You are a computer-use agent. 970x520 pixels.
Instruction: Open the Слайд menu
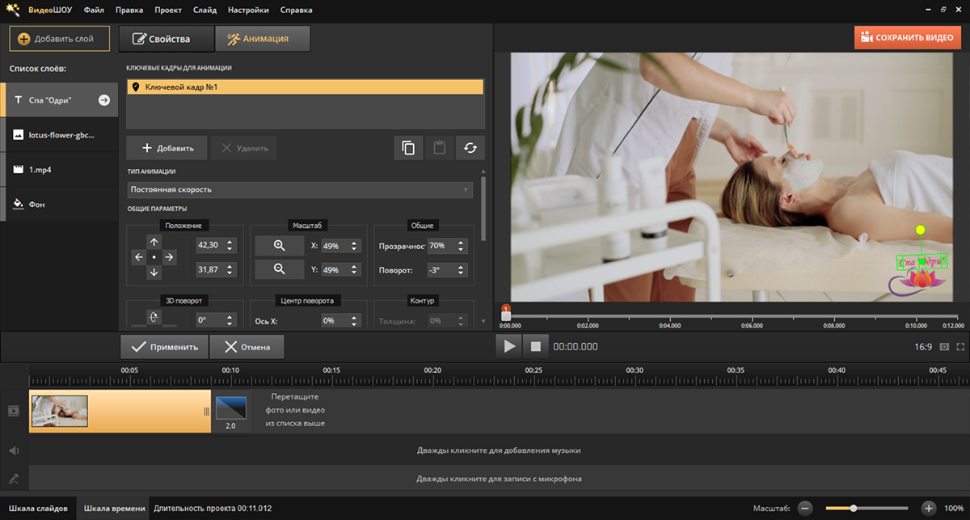point(205,10)
